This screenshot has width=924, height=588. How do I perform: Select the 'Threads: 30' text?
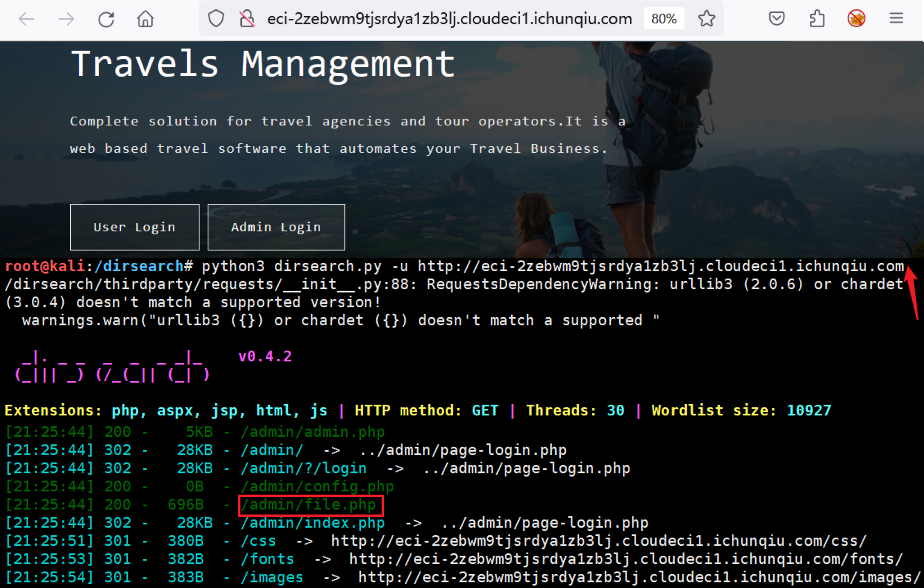575,411
